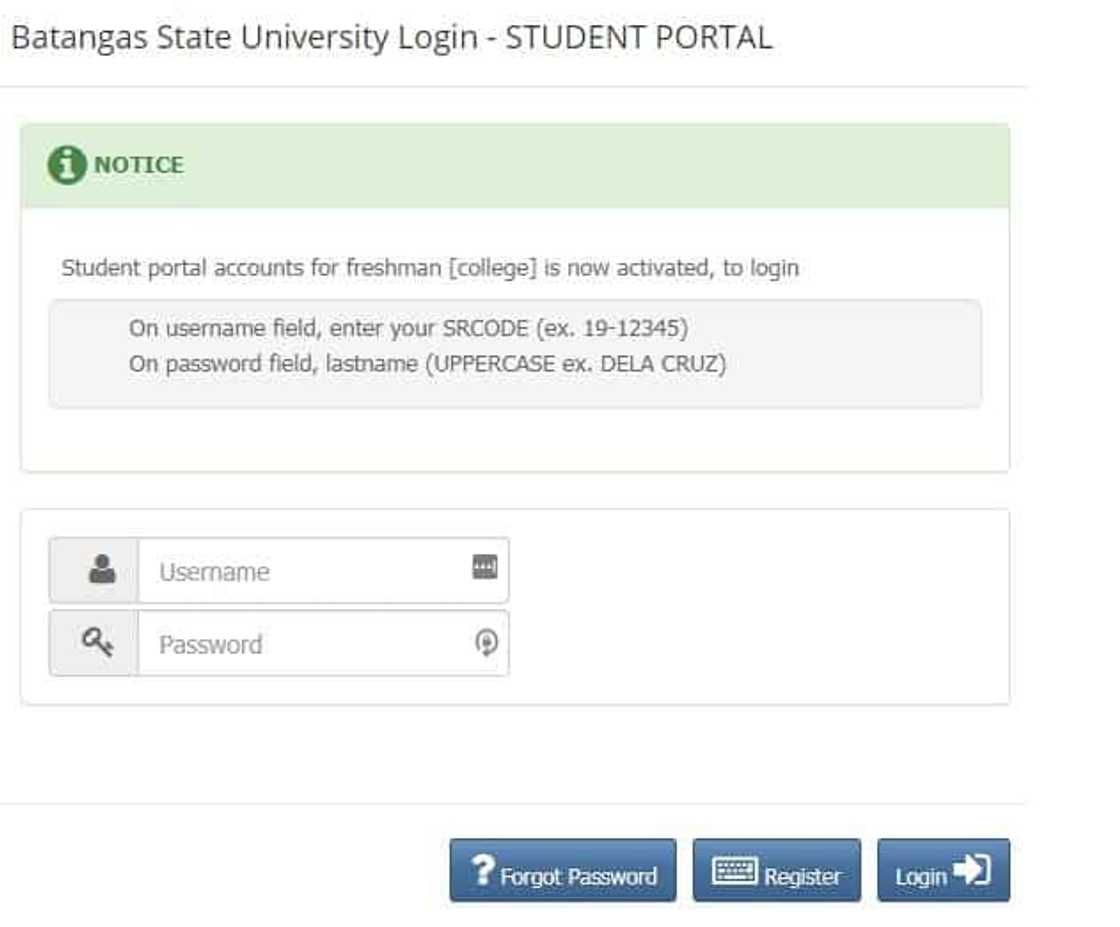Viewport: 1120px width, 927px height.
Task: Click the freshman accounts activated notice sentence
Action: click(x=430, y=268)
